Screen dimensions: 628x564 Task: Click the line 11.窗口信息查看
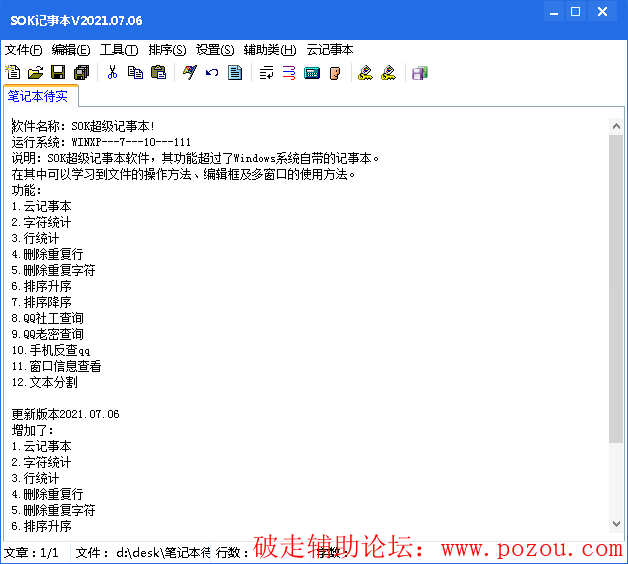click(x=56, y=367)
